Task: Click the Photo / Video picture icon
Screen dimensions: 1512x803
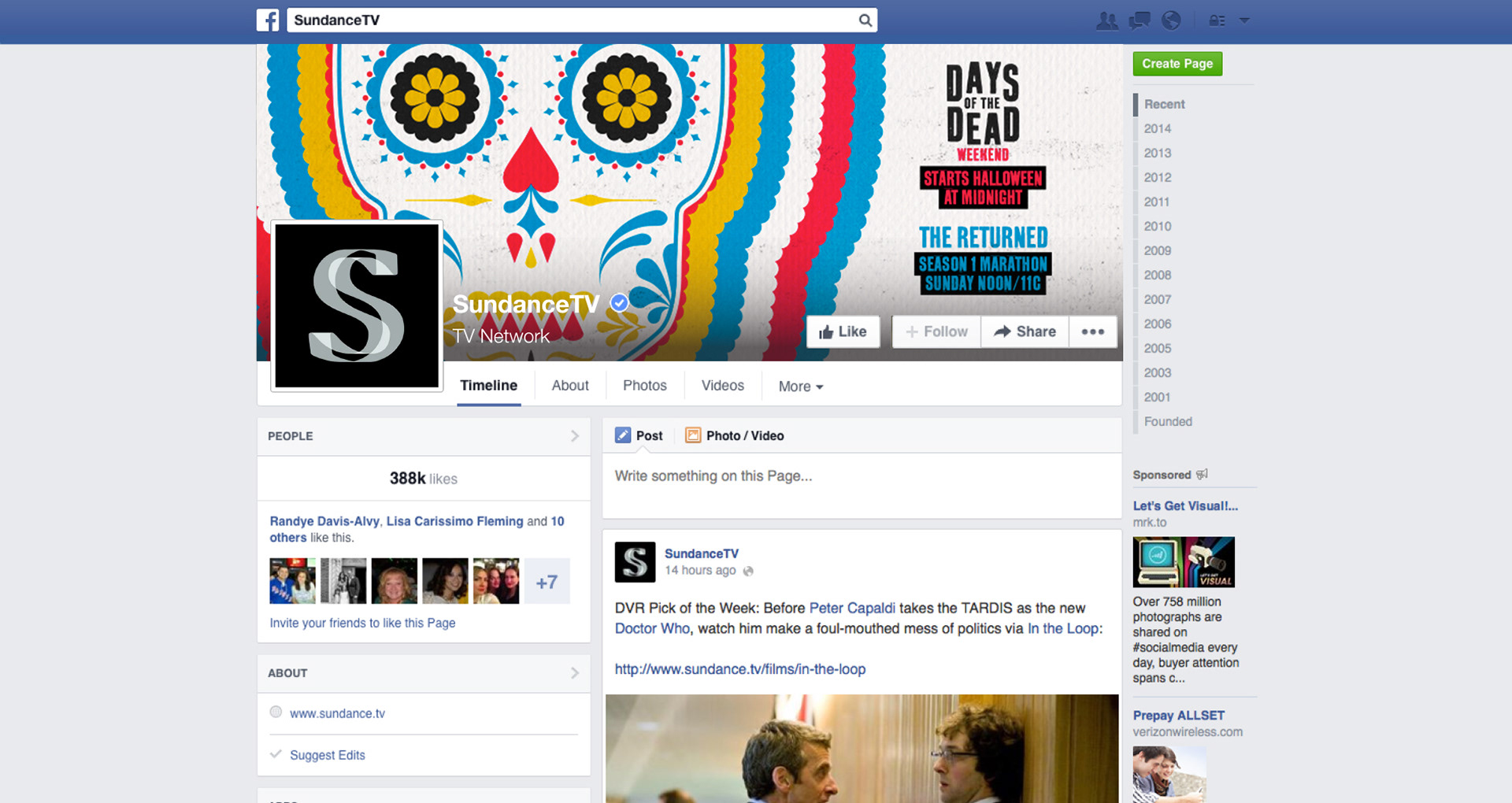Action: tap(693, 435)
